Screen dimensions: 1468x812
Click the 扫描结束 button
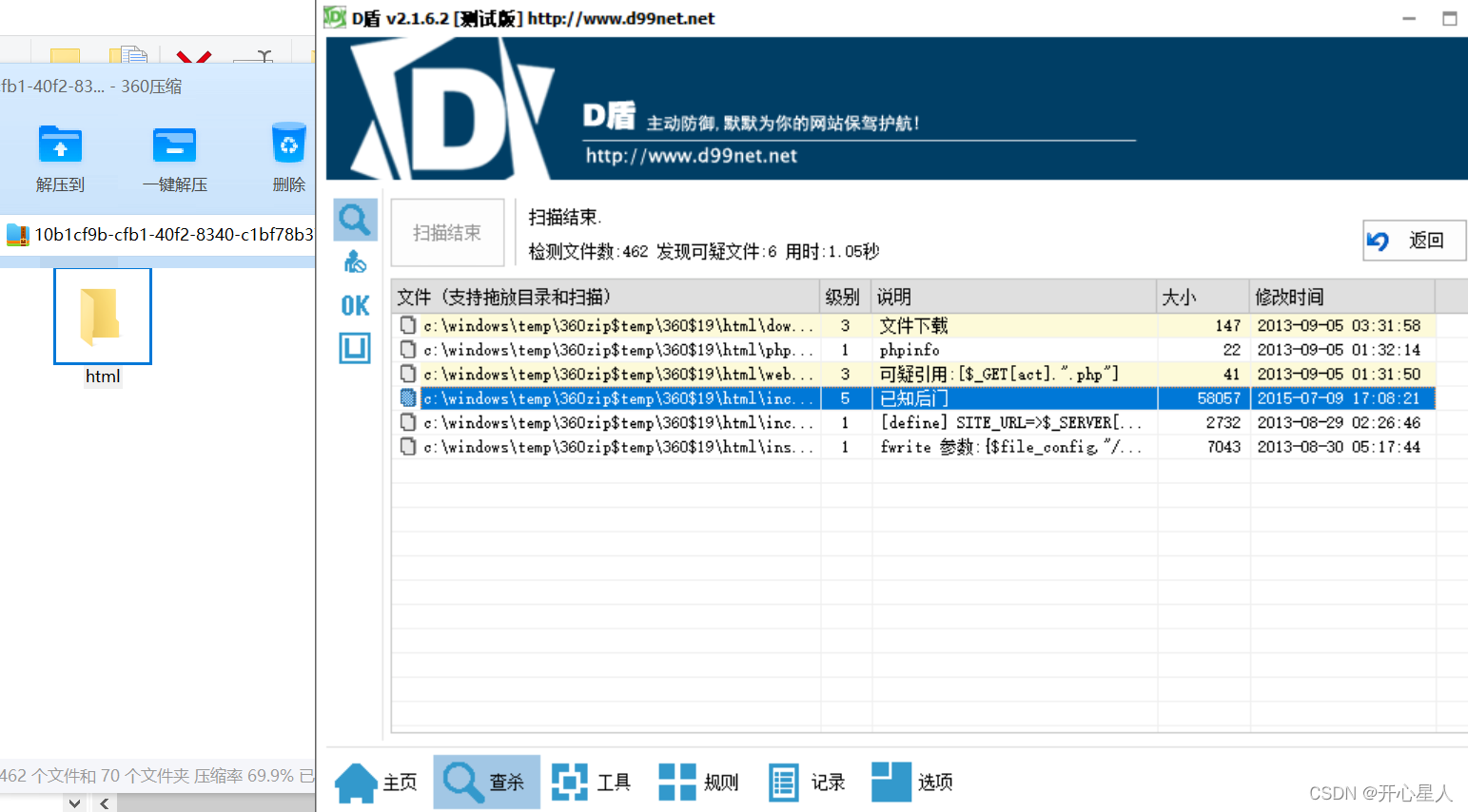point(447,233)
